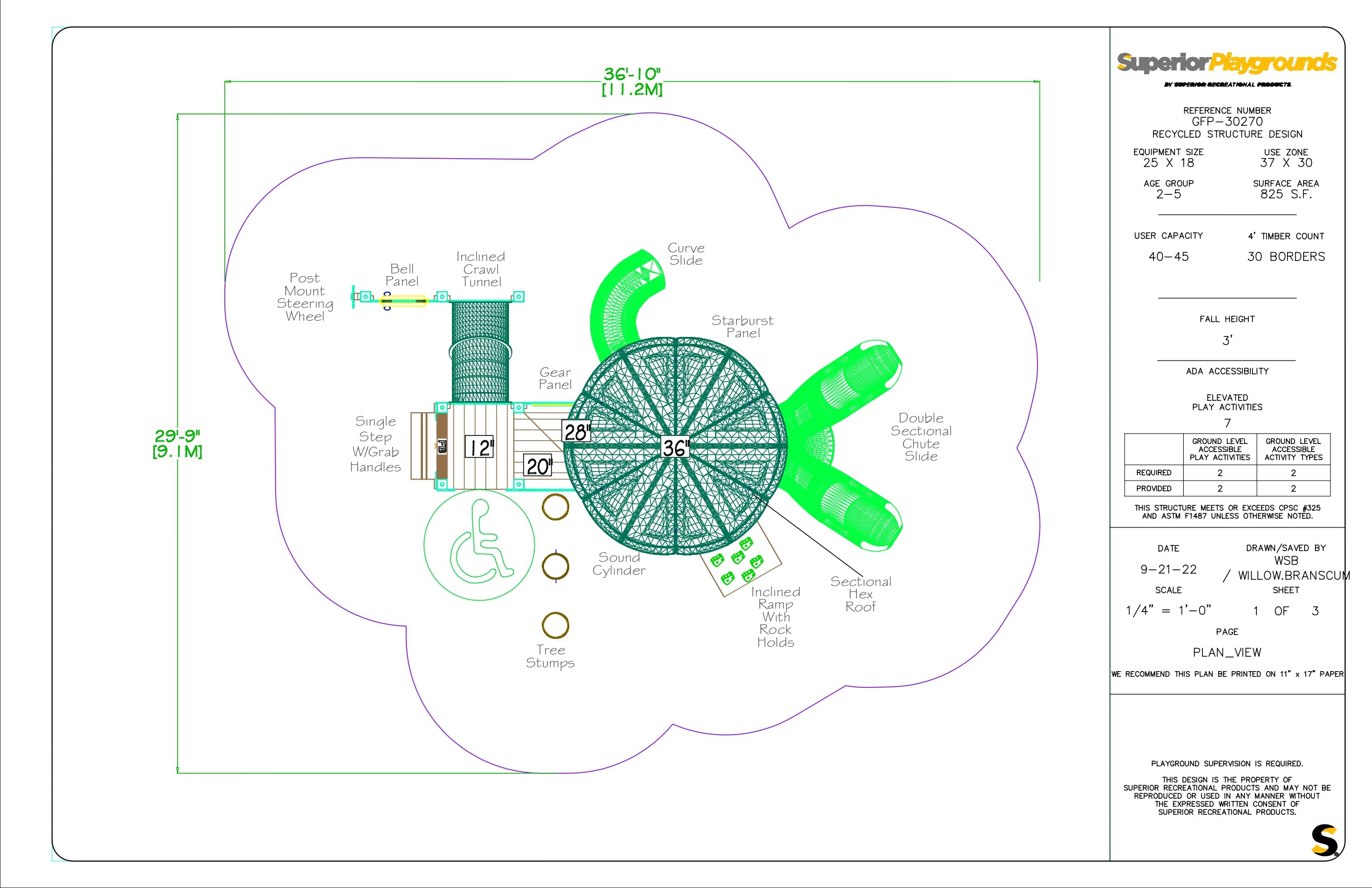The width and height of the screenshot is (1372, 888).
Task: Click the 12" deck height label
Action: (x=479, y=447)
